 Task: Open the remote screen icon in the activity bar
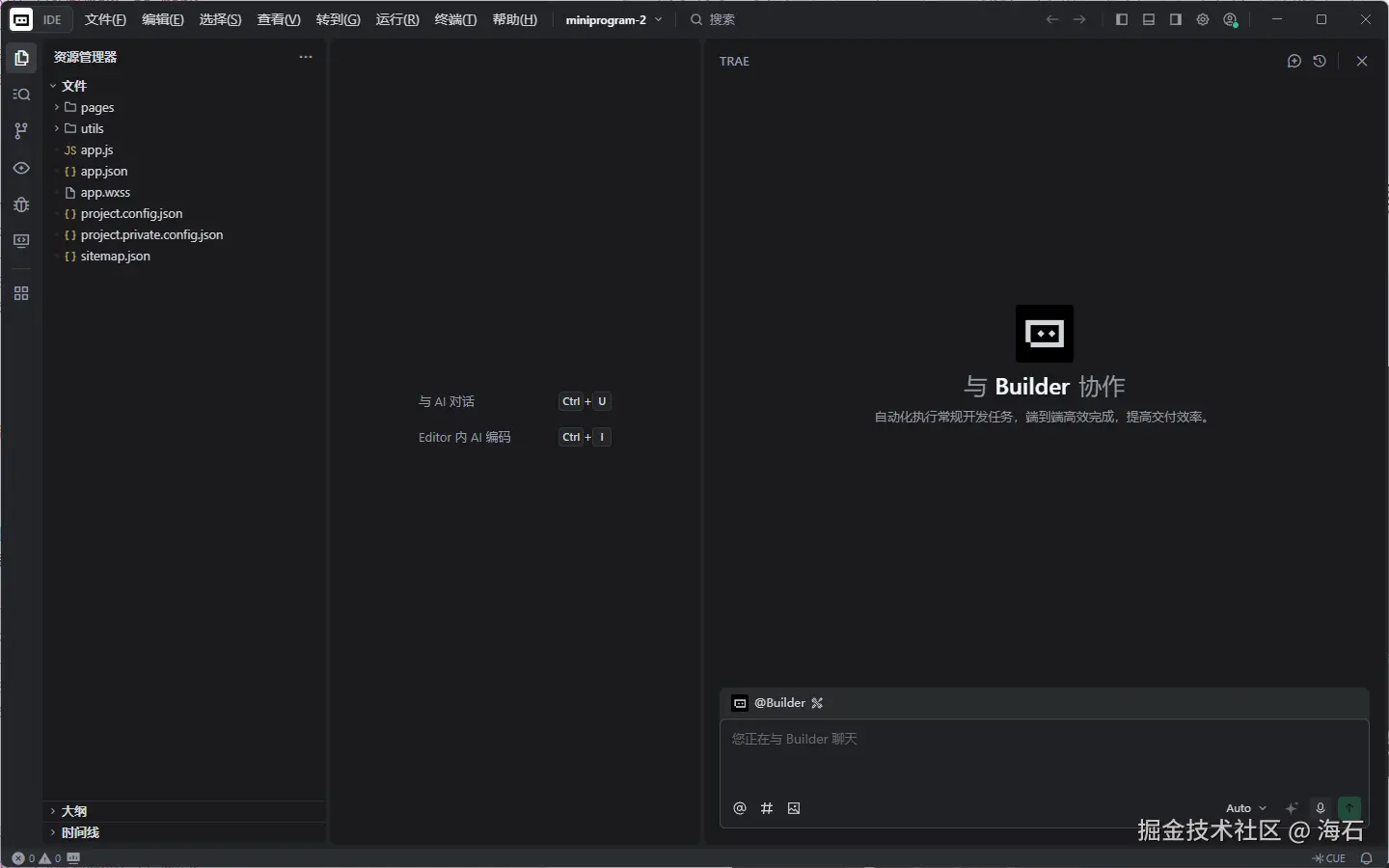coord(21,241)
